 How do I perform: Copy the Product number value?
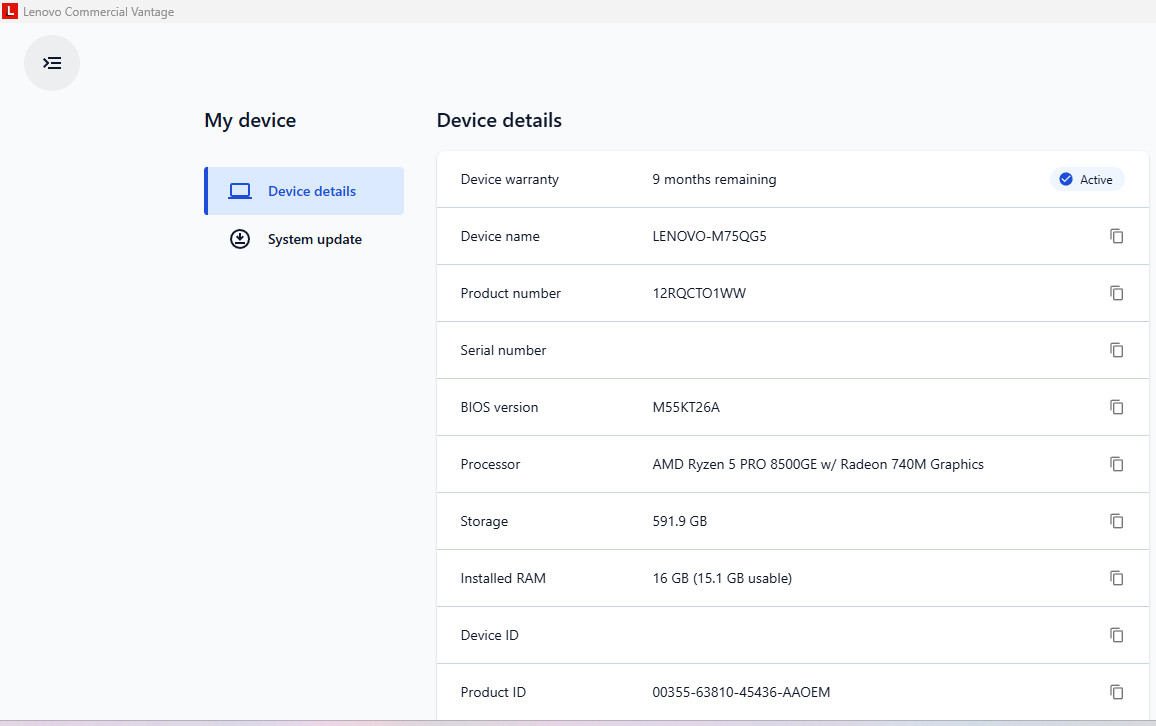(x=1116, y=293)
